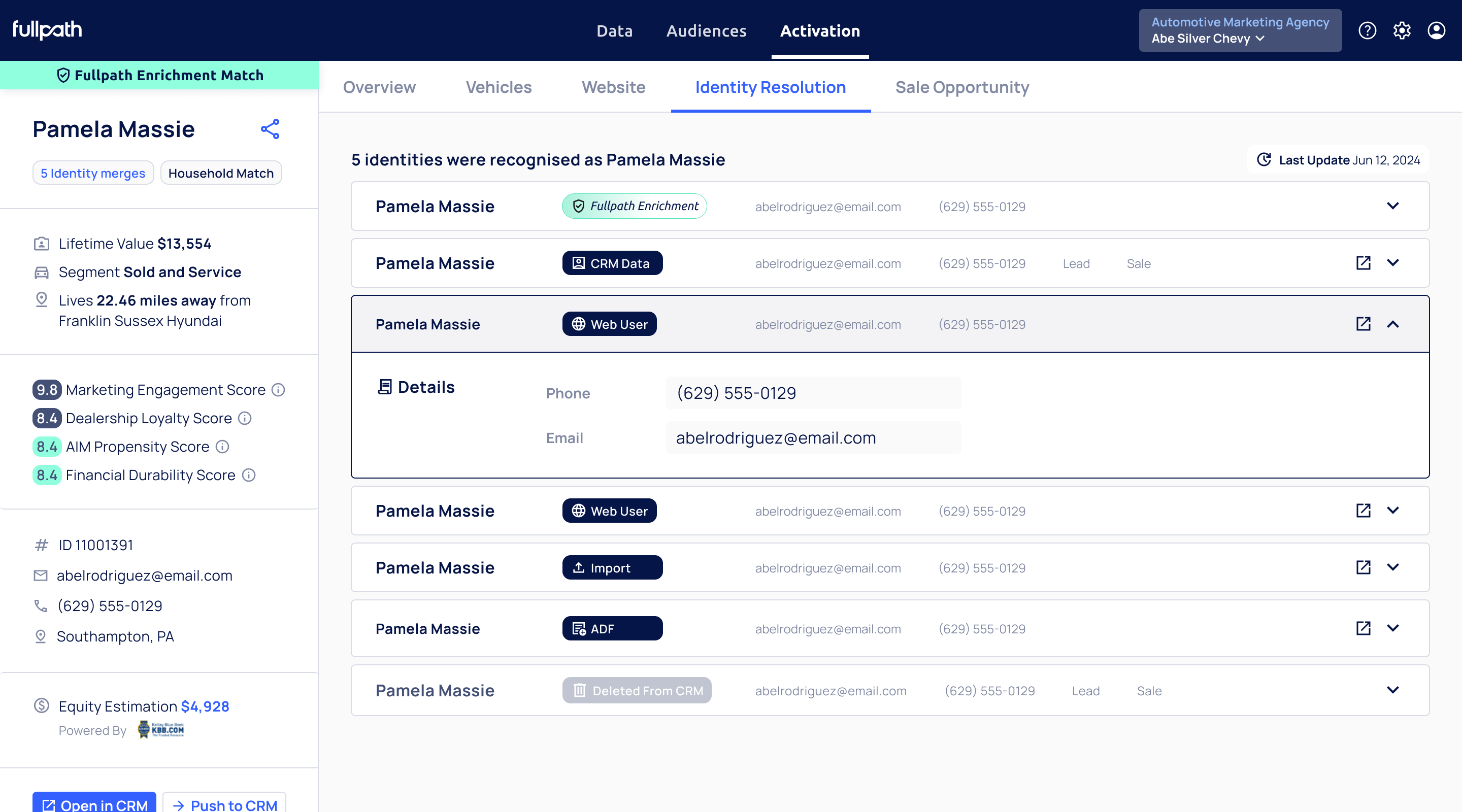Open CRM Data row external link icon
The height and width of the screenshot is (812, 1462).
(1363, 263)
